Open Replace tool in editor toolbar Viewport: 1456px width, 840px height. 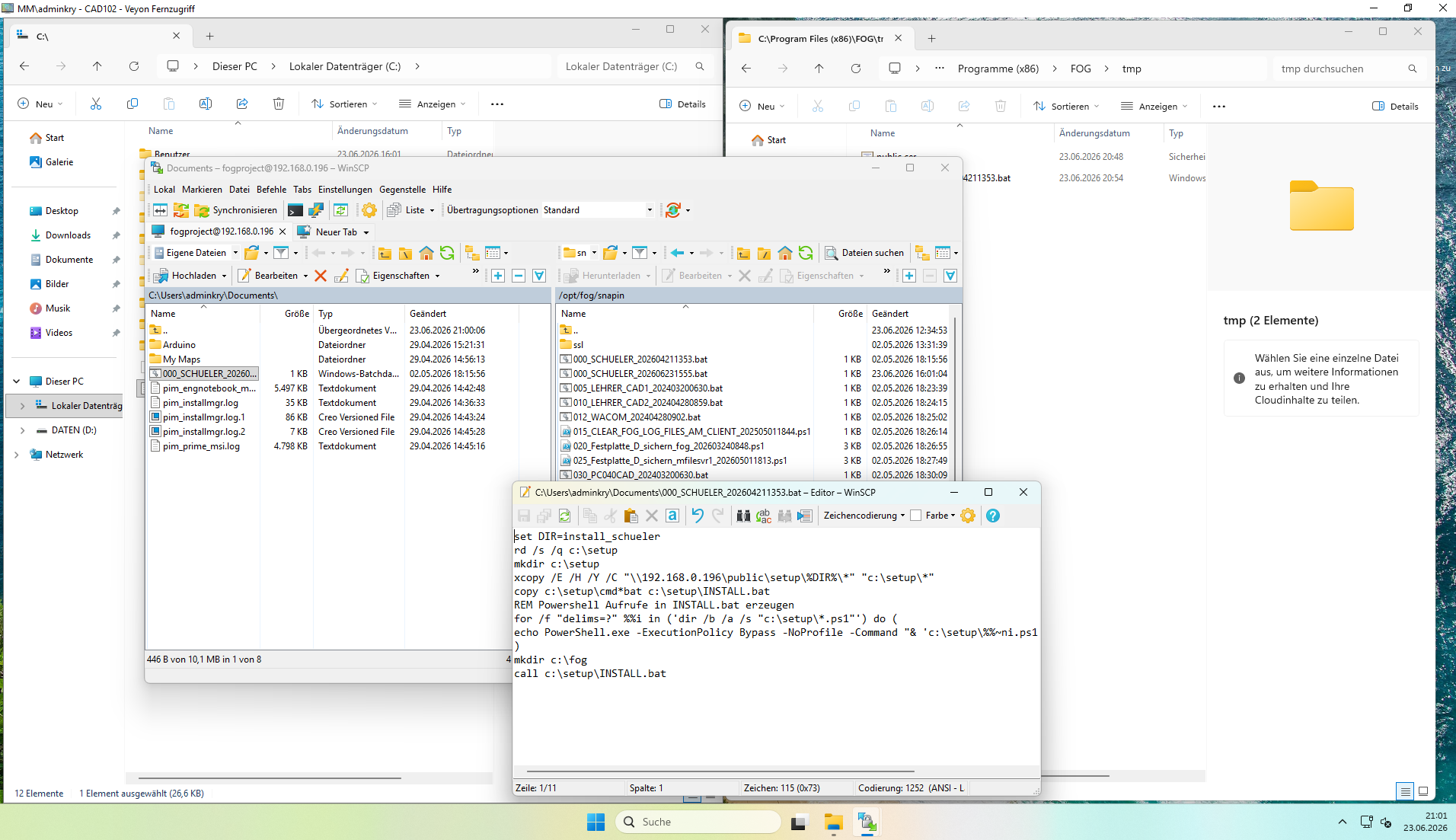(x=764, y=516)
